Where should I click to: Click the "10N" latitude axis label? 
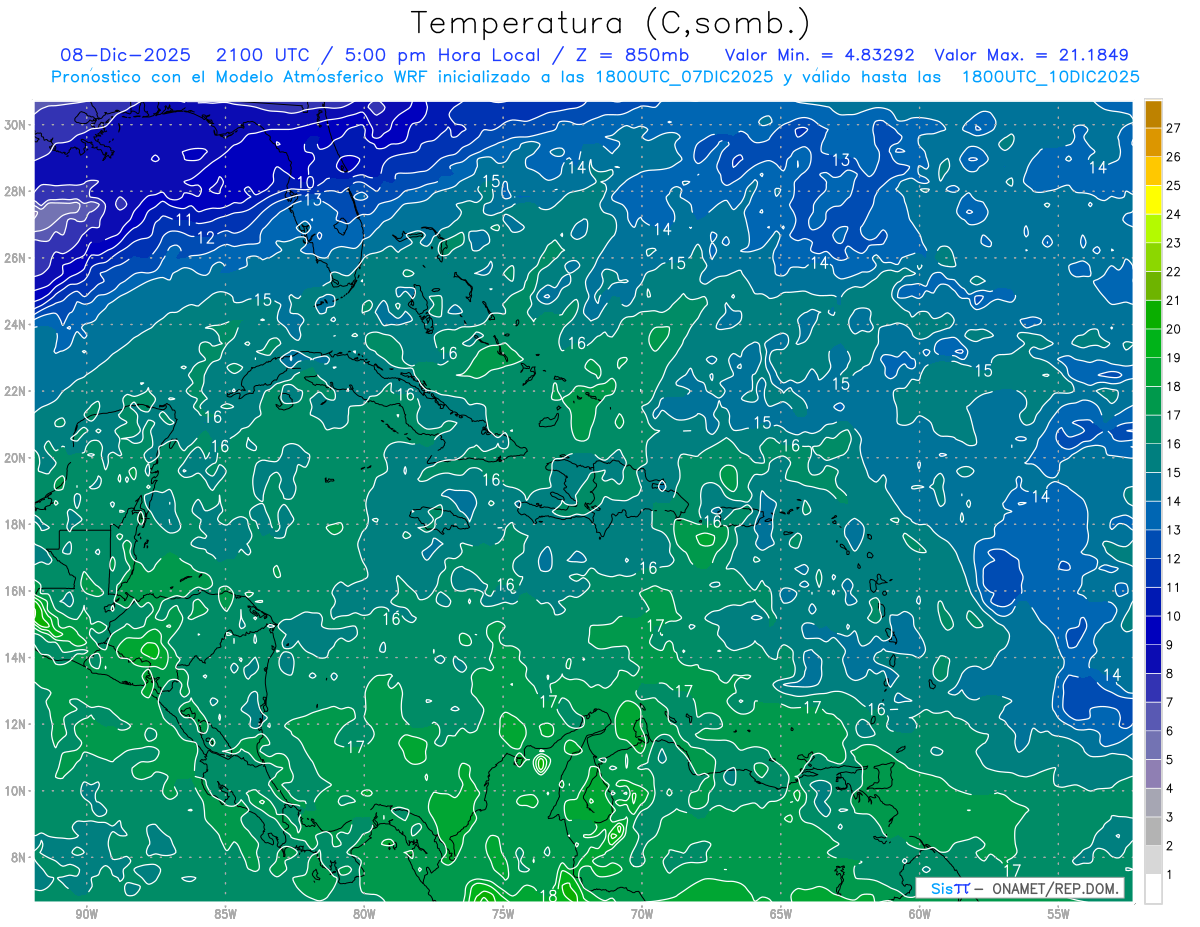(16, 790)
